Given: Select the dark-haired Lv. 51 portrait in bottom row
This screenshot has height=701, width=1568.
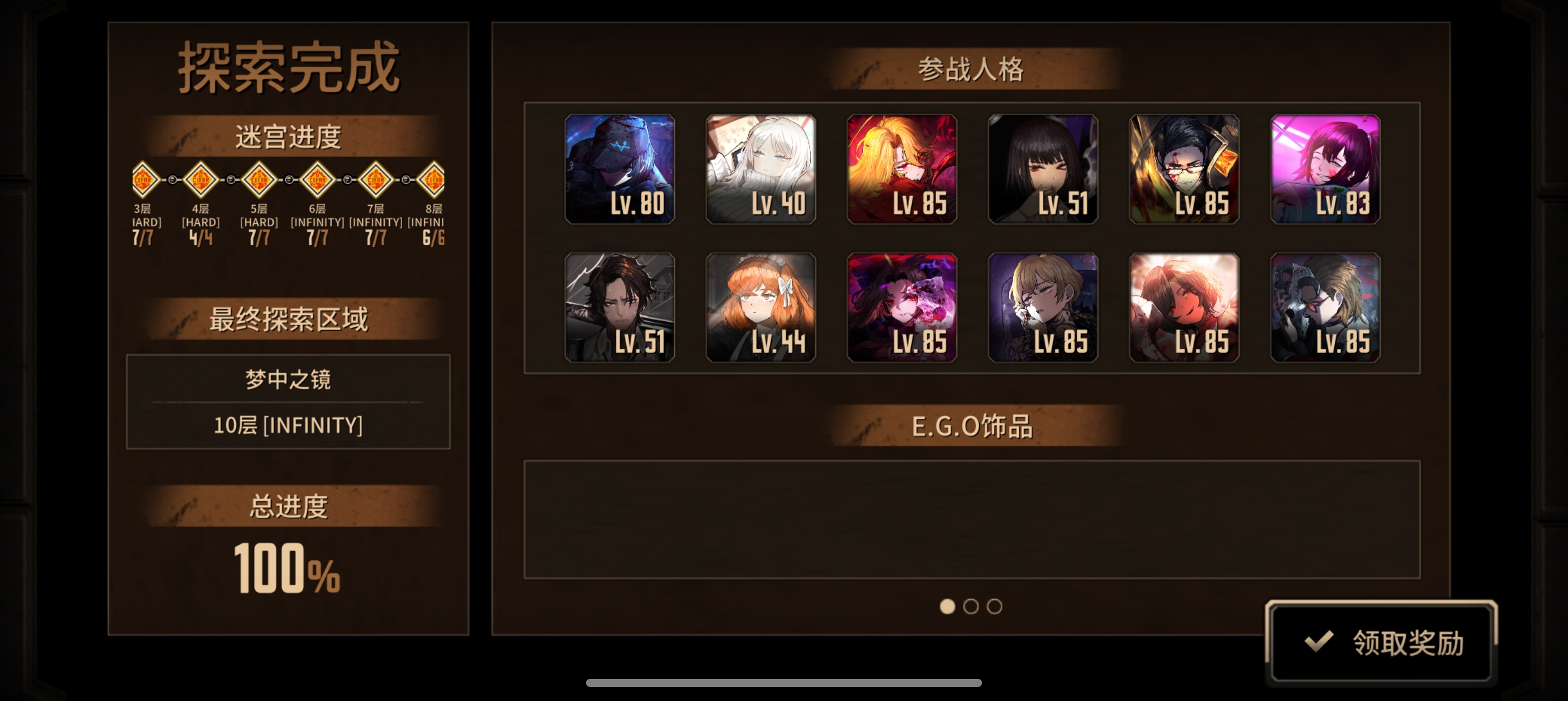Looking at the screenshot, I should pos(619,308).
